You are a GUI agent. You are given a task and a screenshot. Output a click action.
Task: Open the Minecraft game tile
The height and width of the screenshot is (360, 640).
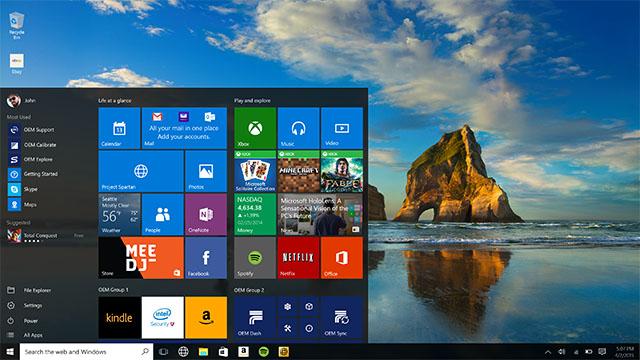298,171
